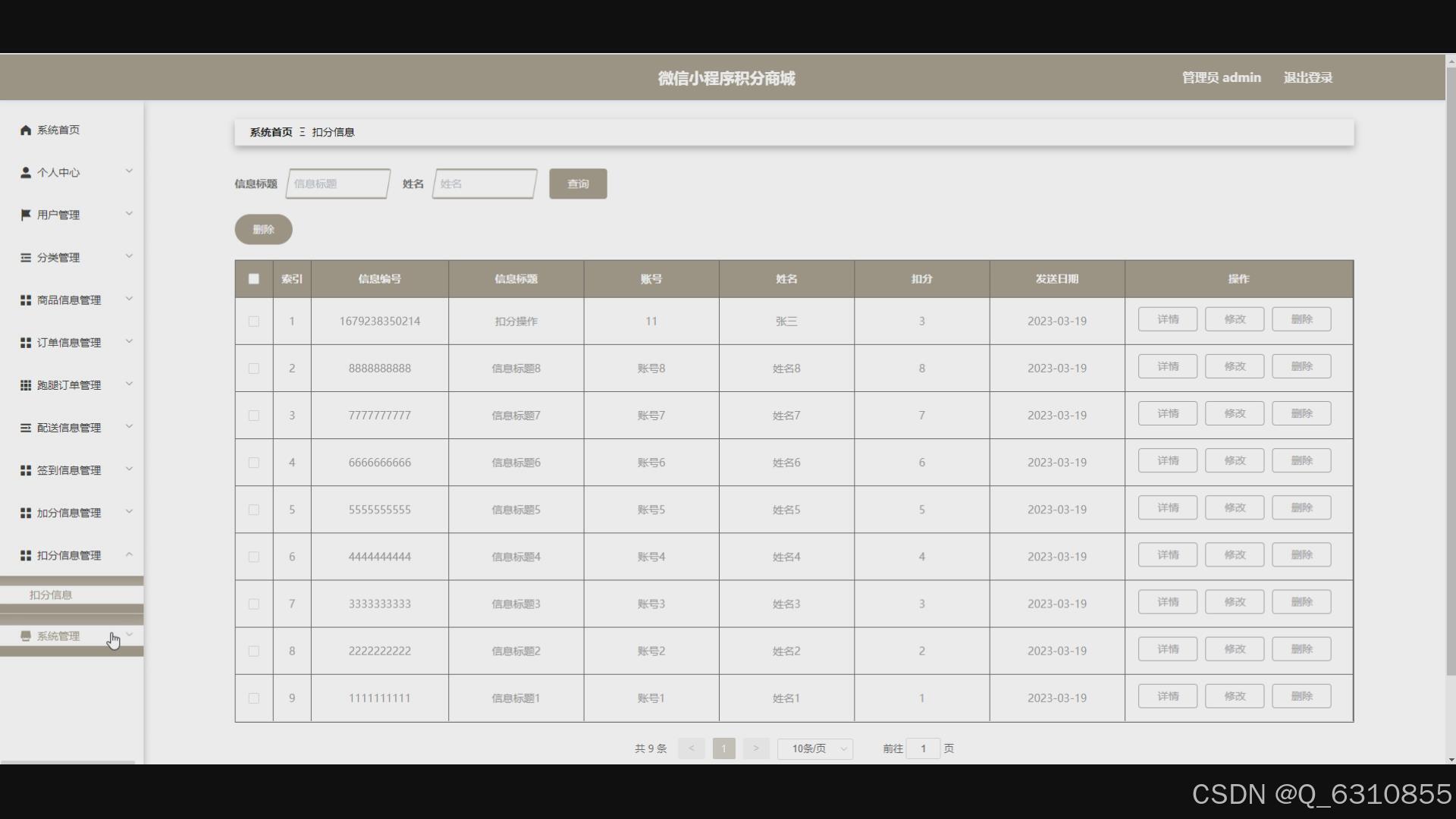Focus the 信息标题 search input field
The image size is (1456, 819).
(x=338, y=184)
